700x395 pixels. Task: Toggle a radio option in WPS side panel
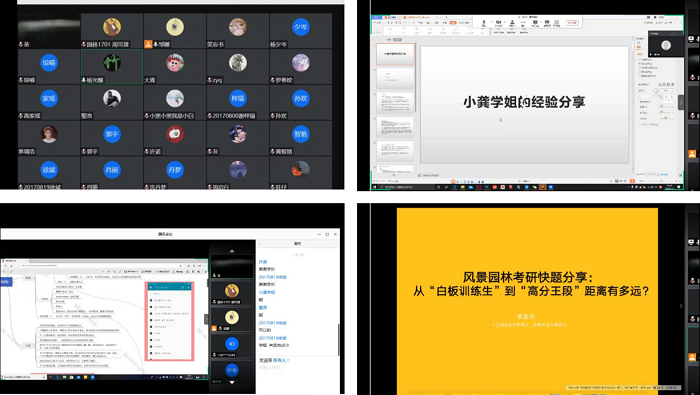coord(639,59)
